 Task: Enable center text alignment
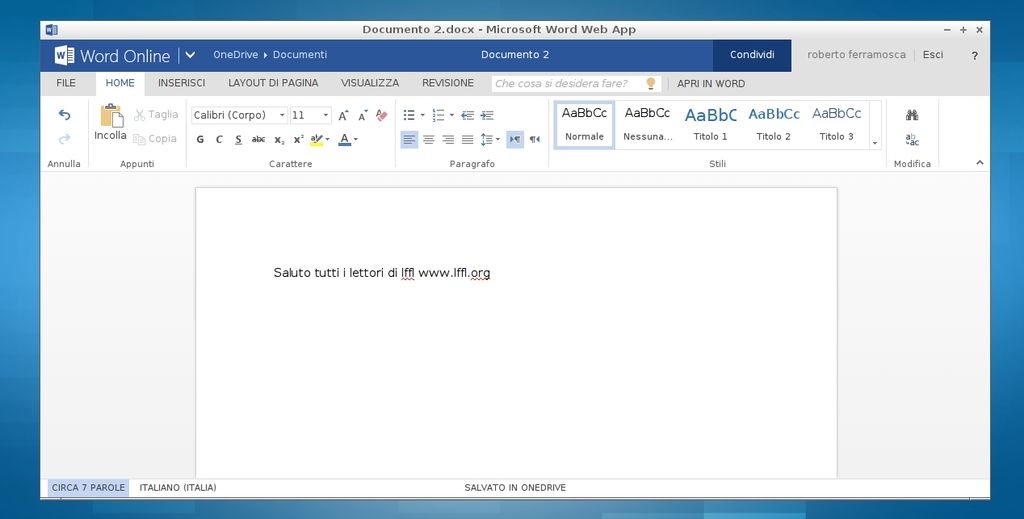pyautogui.click(x=429, y=140)
